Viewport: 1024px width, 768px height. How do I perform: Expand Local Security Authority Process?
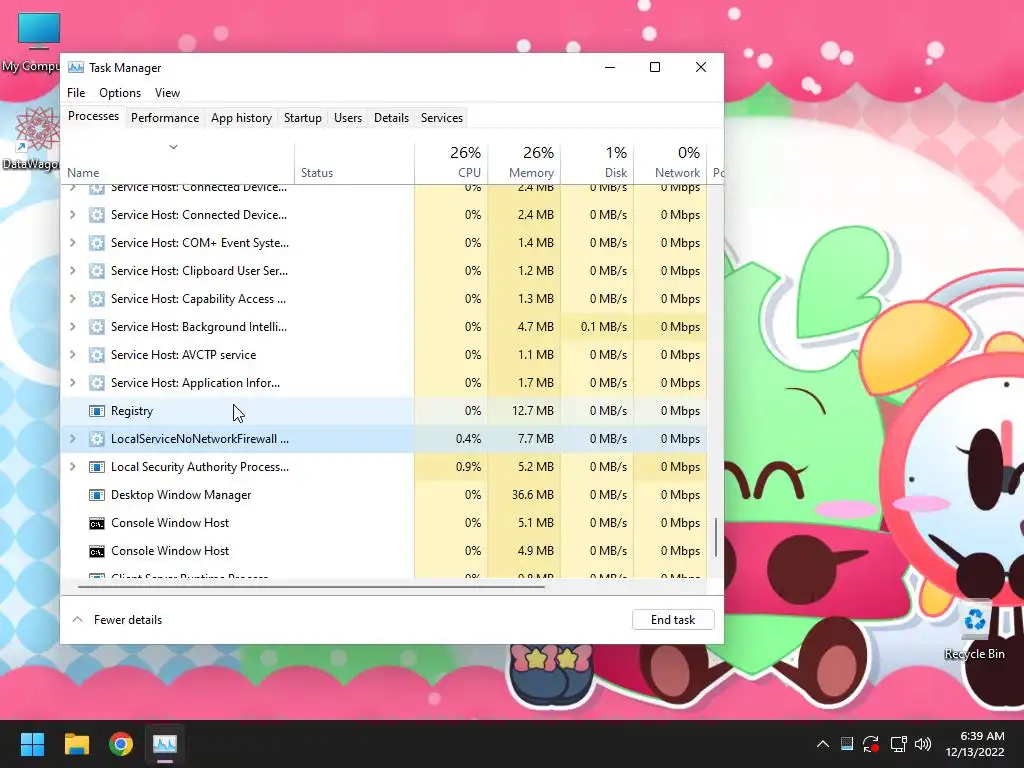point(72,467)
